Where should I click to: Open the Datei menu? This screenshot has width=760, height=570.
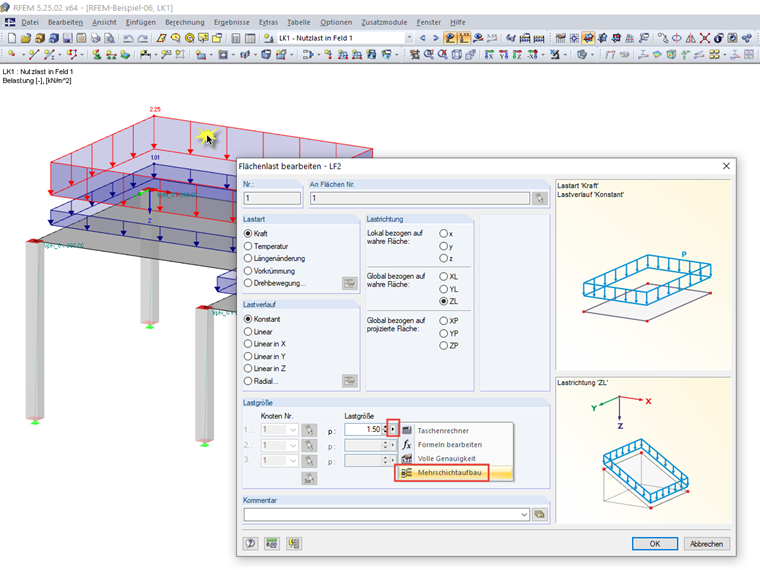coord(30,22)
